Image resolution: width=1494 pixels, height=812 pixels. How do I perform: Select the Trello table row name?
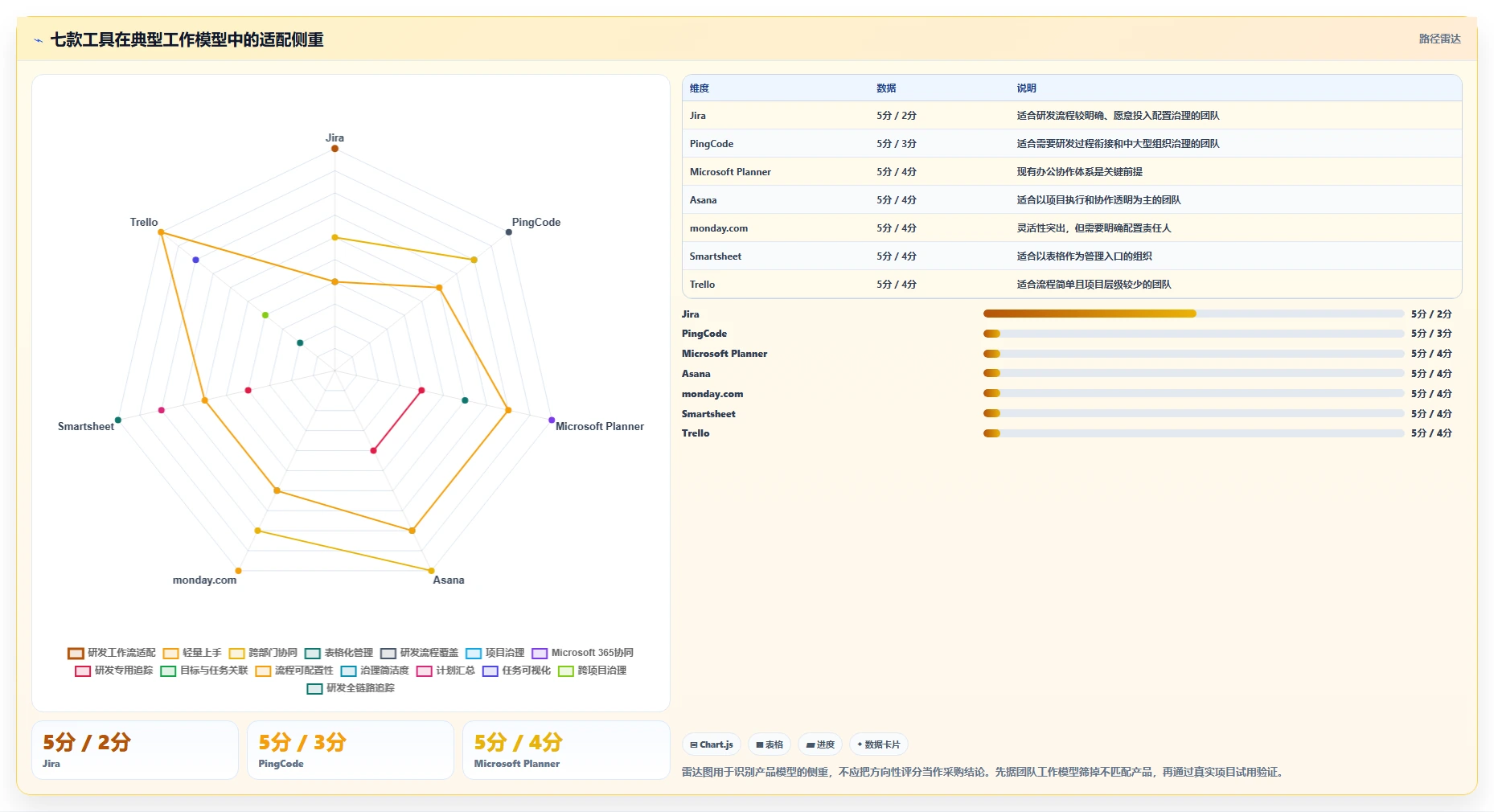coord(702,285)
